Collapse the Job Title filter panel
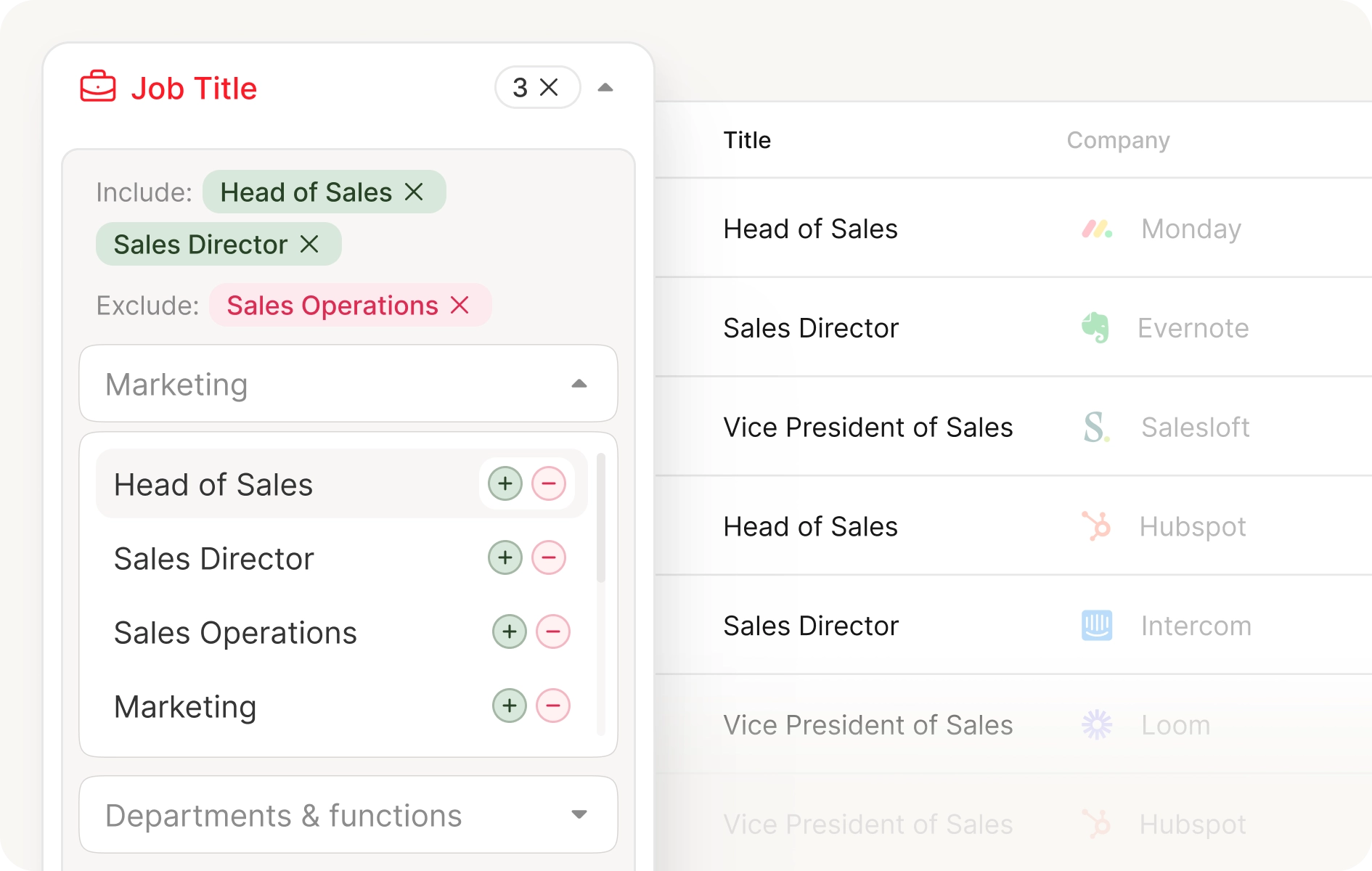1372x871 pixels. pos(605,88)
